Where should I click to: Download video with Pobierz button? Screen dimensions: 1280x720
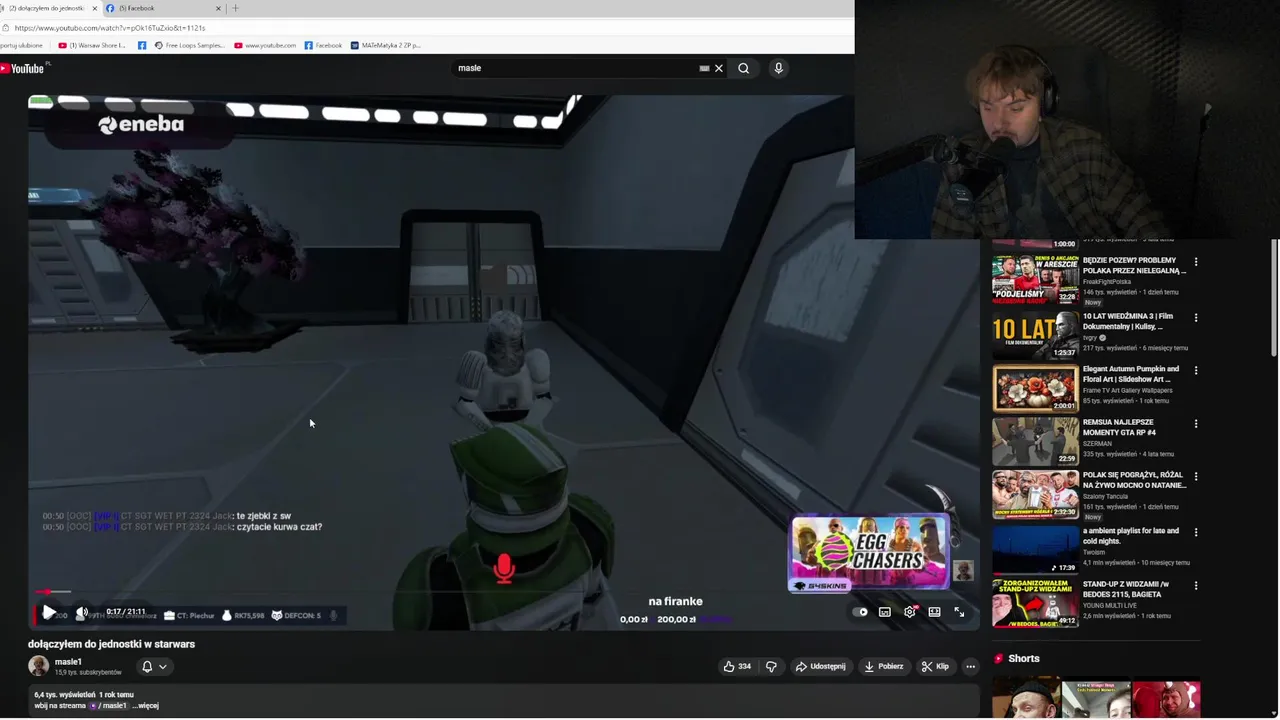click(884, 666)
